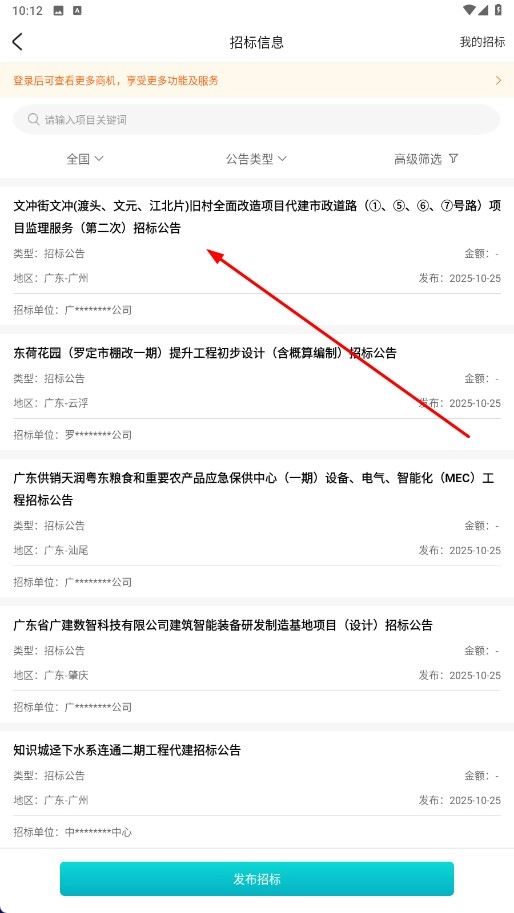
Task: Tap the back arrow icon
Action: pos(17,41)
